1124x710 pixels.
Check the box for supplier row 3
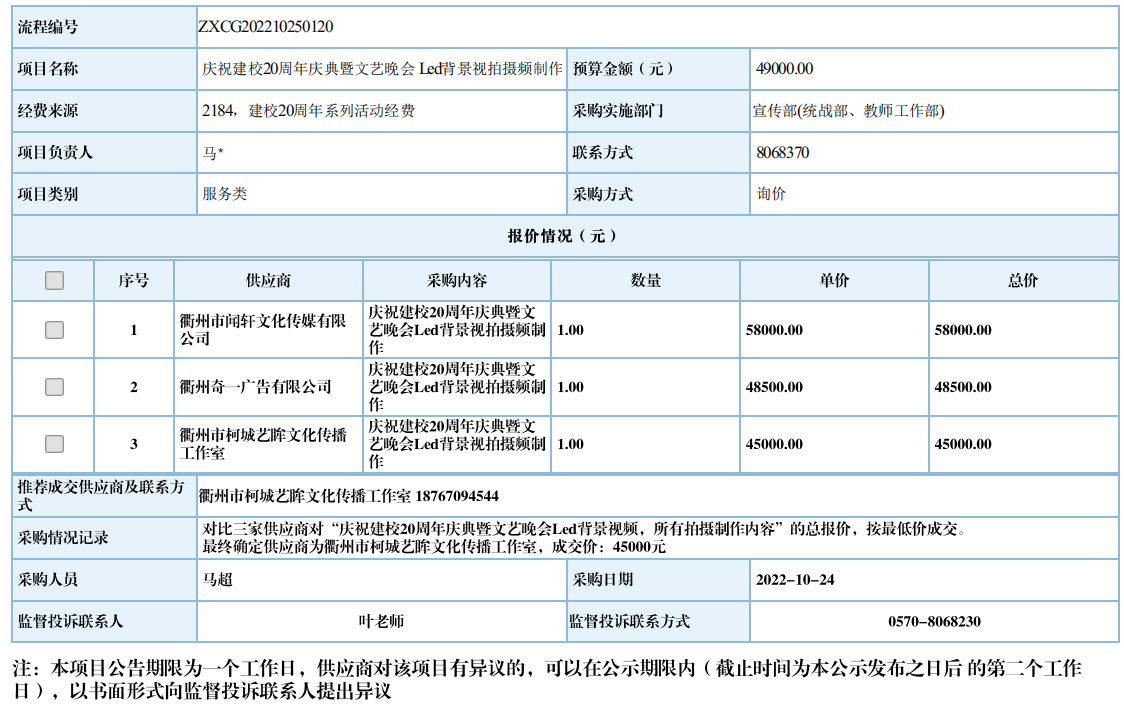[x=54, y=444]
